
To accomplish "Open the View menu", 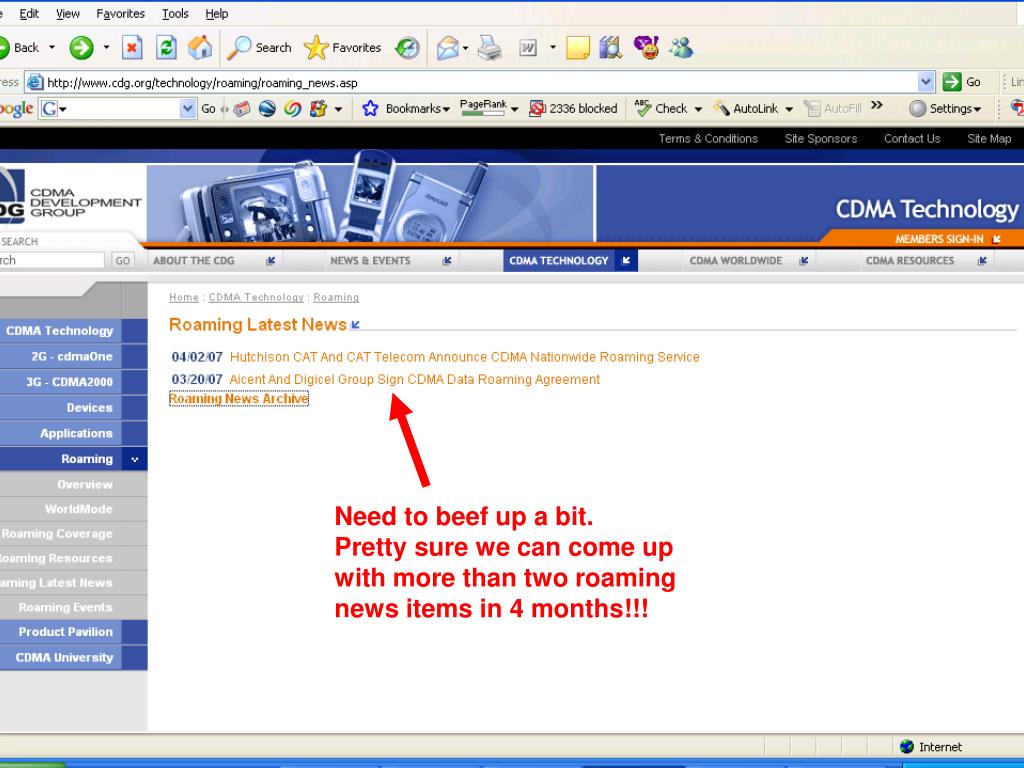I will [67, 14].
